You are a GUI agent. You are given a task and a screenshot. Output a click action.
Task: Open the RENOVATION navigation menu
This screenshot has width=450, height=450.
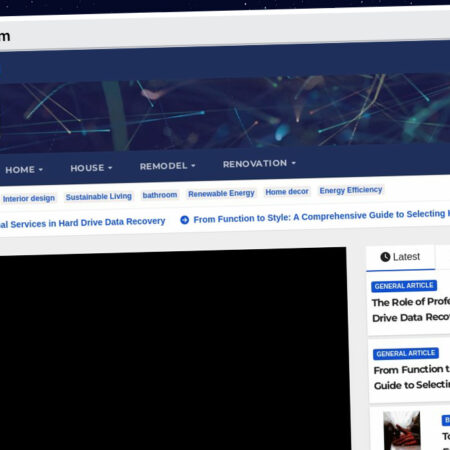tap(259, 163)
